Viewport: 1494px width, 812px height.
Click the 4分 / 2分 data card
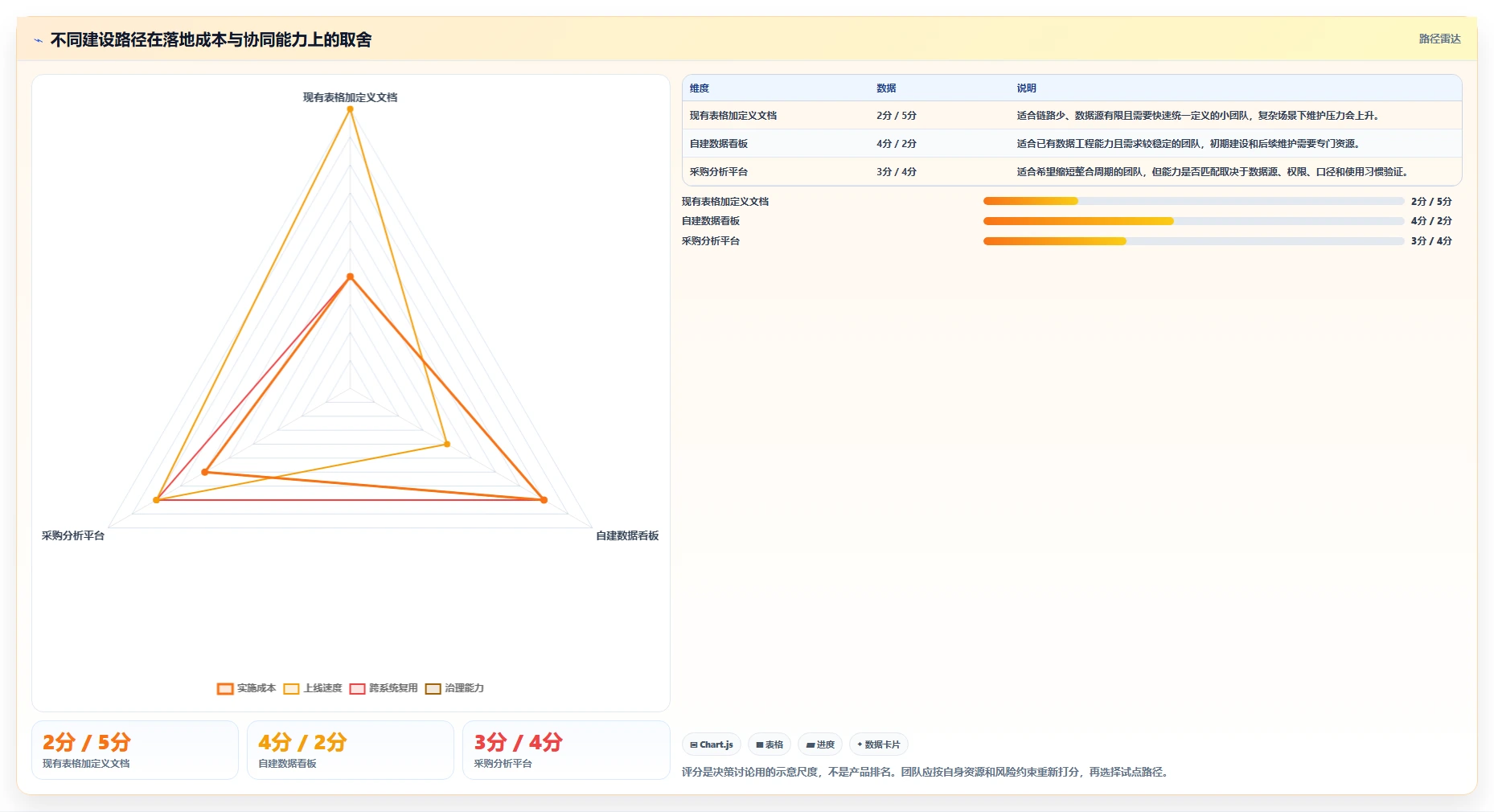[351, 750]
